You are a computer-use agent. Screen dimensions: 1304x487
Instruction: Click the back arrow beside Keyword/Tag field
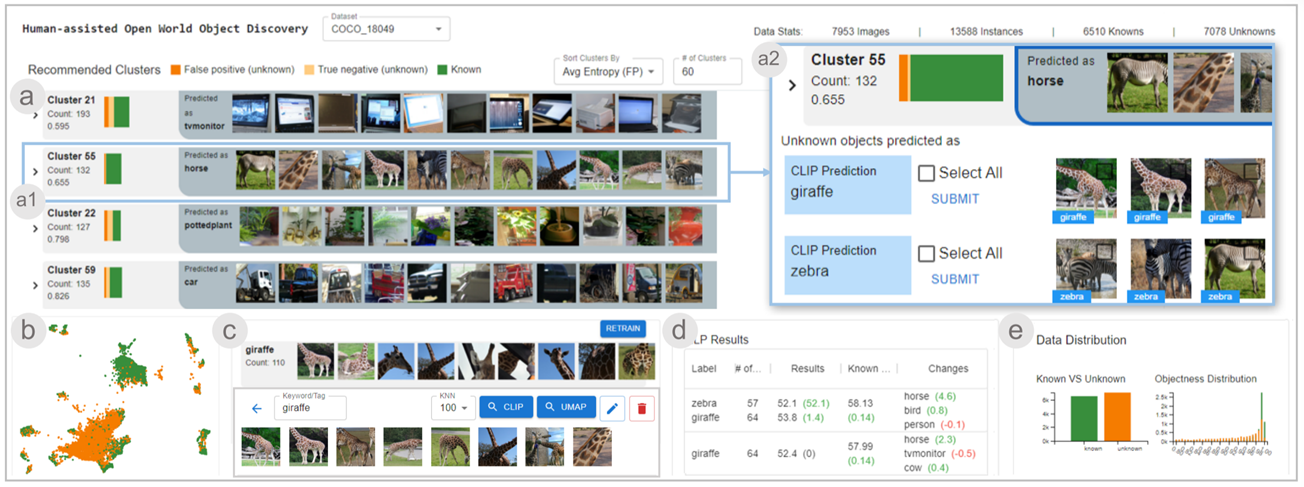(256, 408)
